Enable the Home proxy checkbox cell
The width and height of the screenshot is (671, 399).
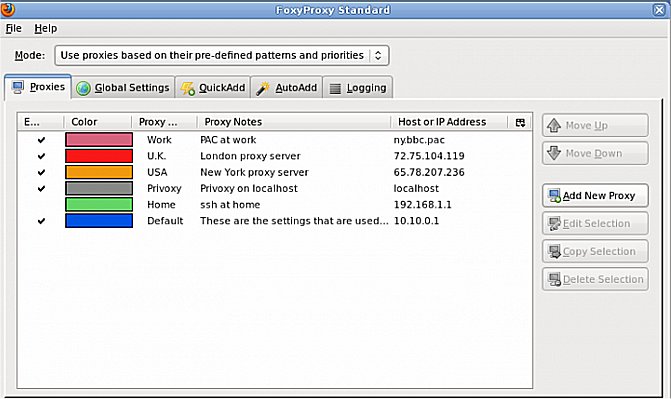[x=41, y=205]
